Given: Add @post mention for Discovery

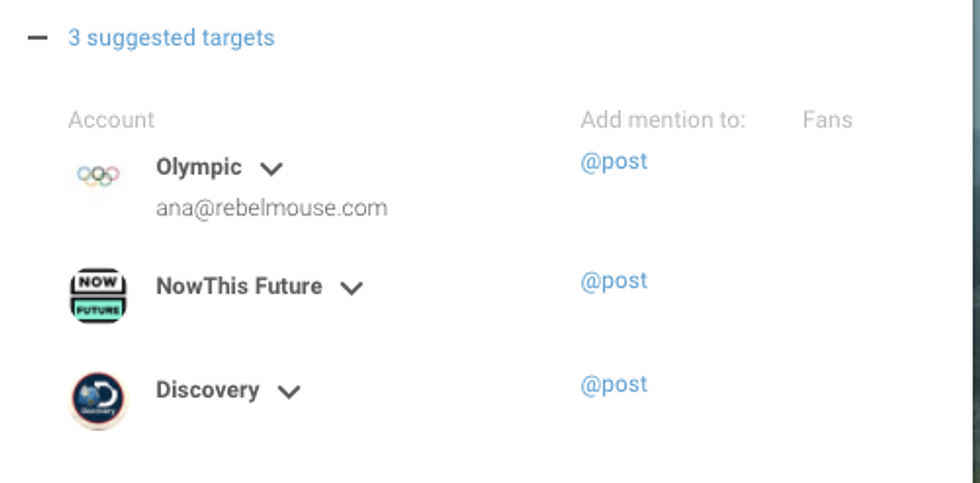Looking at the screenshot, I should click(x=614, y=385).
